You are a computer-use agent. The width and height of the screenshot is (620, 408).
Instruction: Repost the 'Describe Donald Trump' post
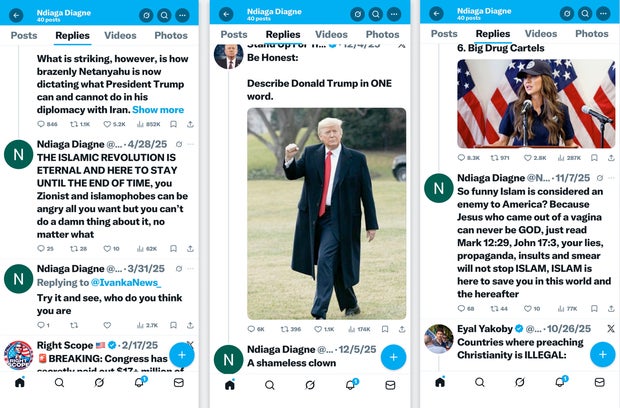(285, 329)
